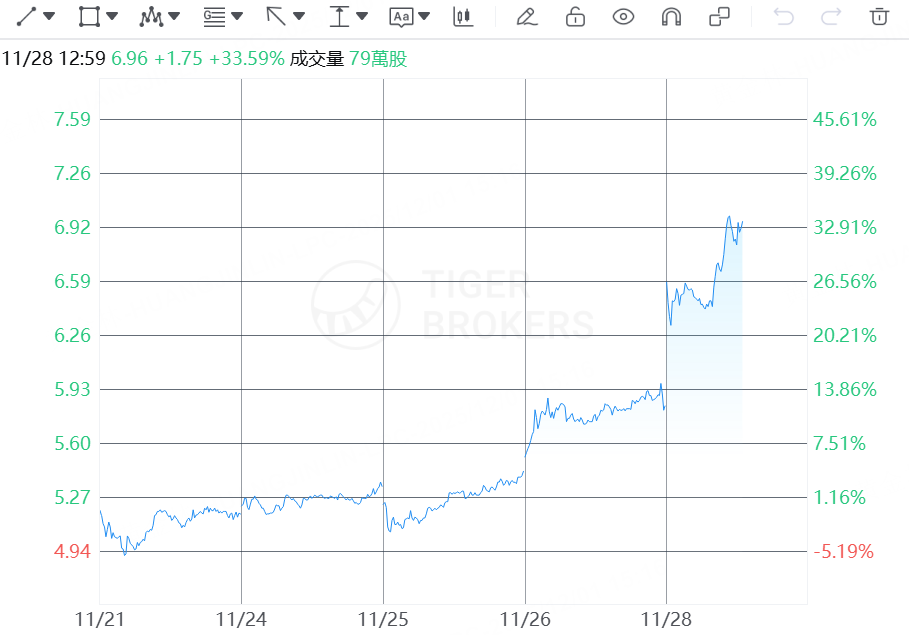909x635 pixels.
Task: Pick the arrow drawing tool
Action: coord(276,16)
